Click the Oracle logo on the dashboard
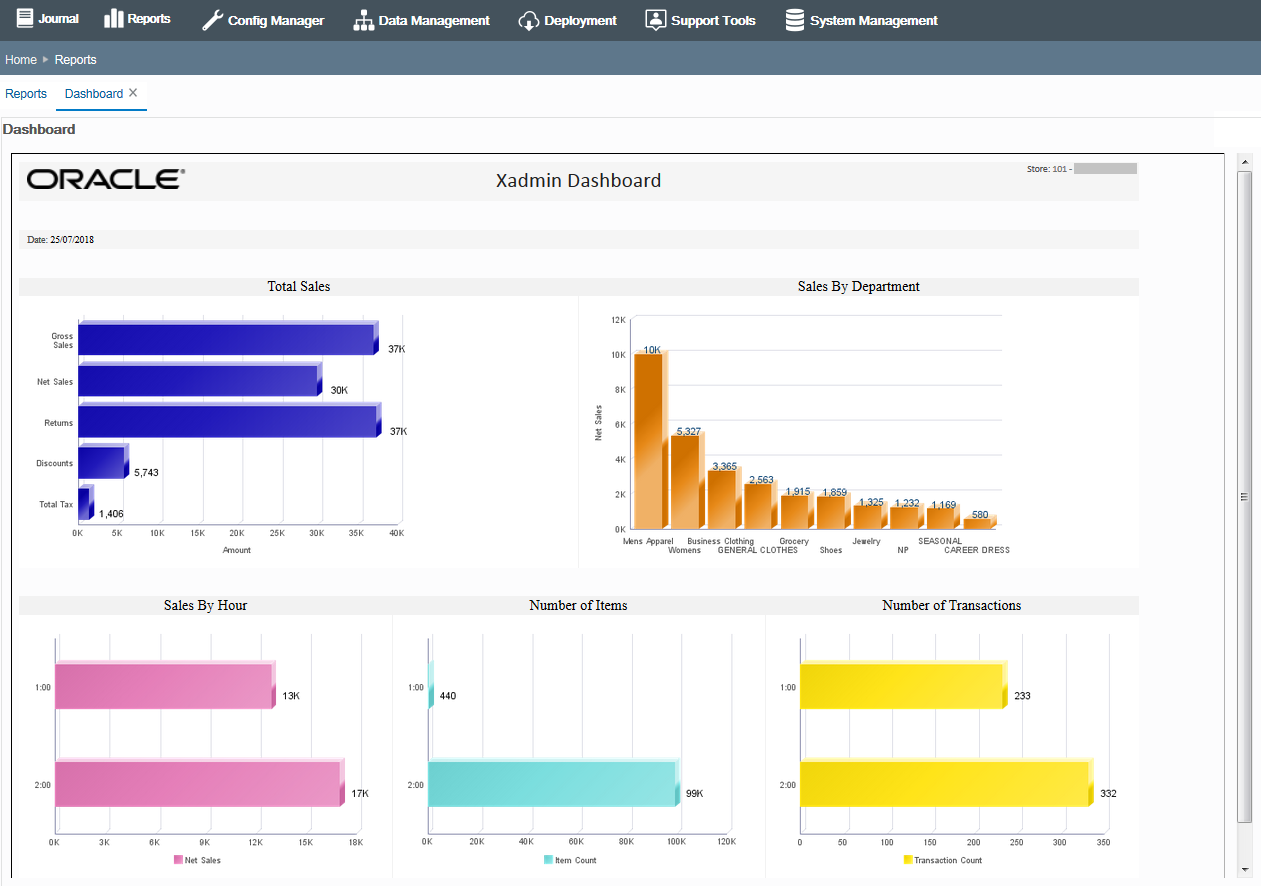The width and height of the screenshot is (1261, 886). point(103,179)
